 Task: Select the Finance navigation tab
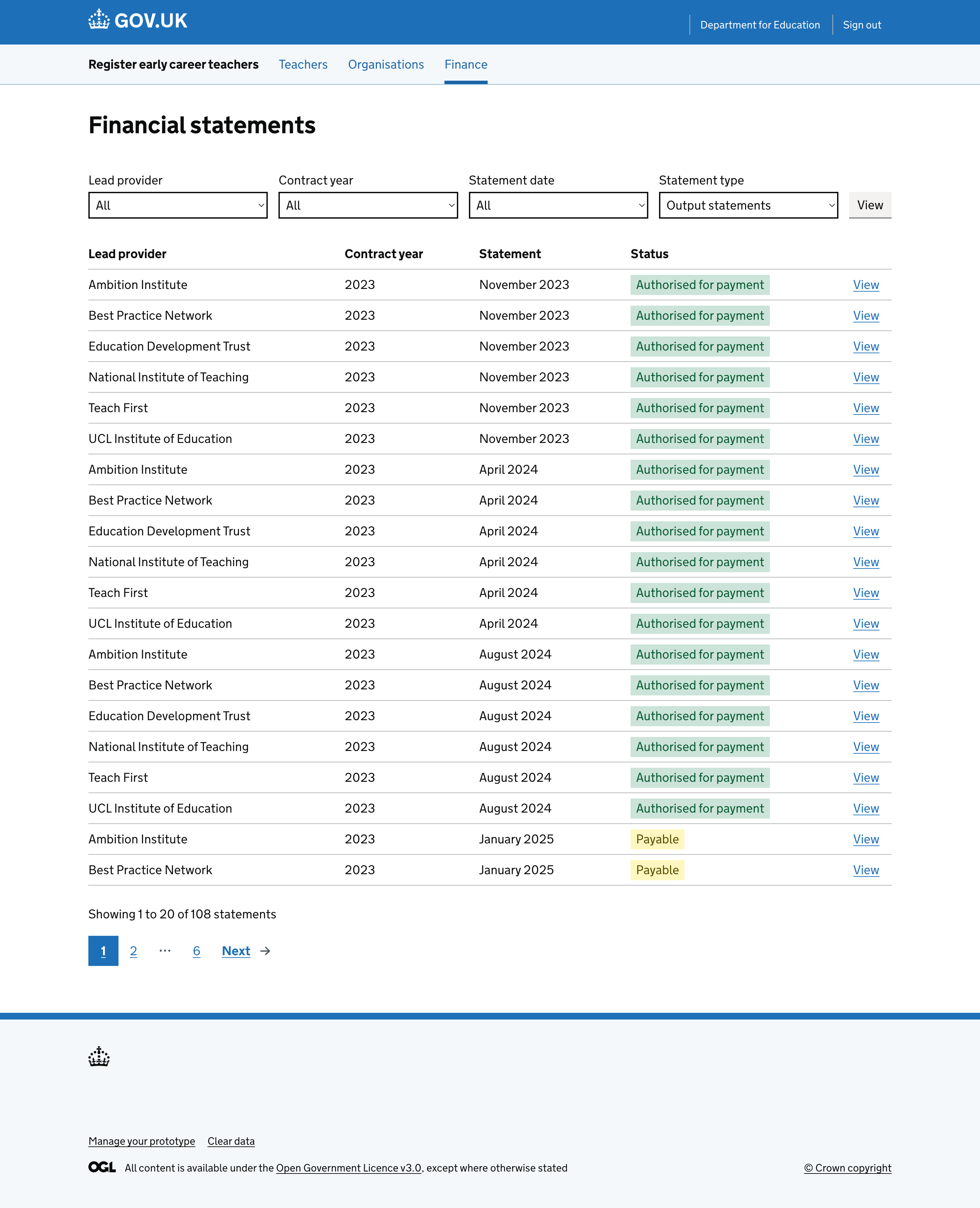[465, 64]
